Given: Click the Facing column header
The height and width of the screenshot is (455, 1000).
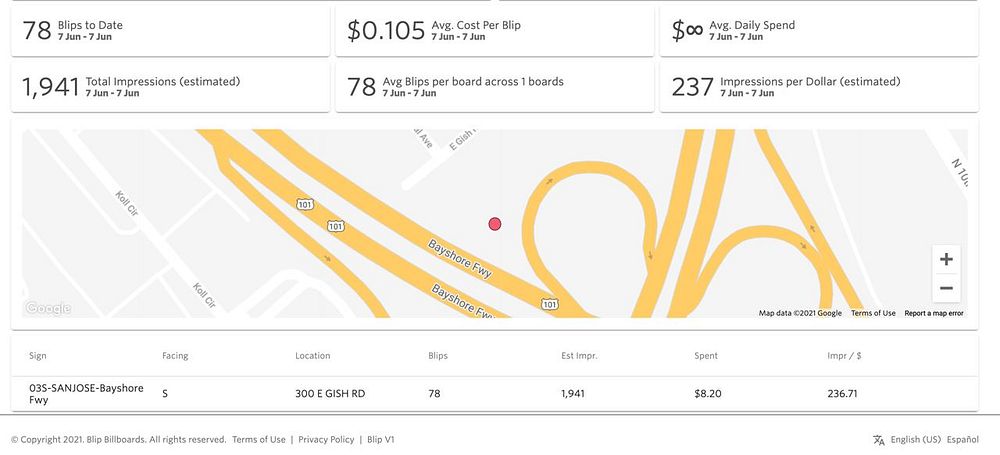Looking at the screenshot, I should click(175, 355).
